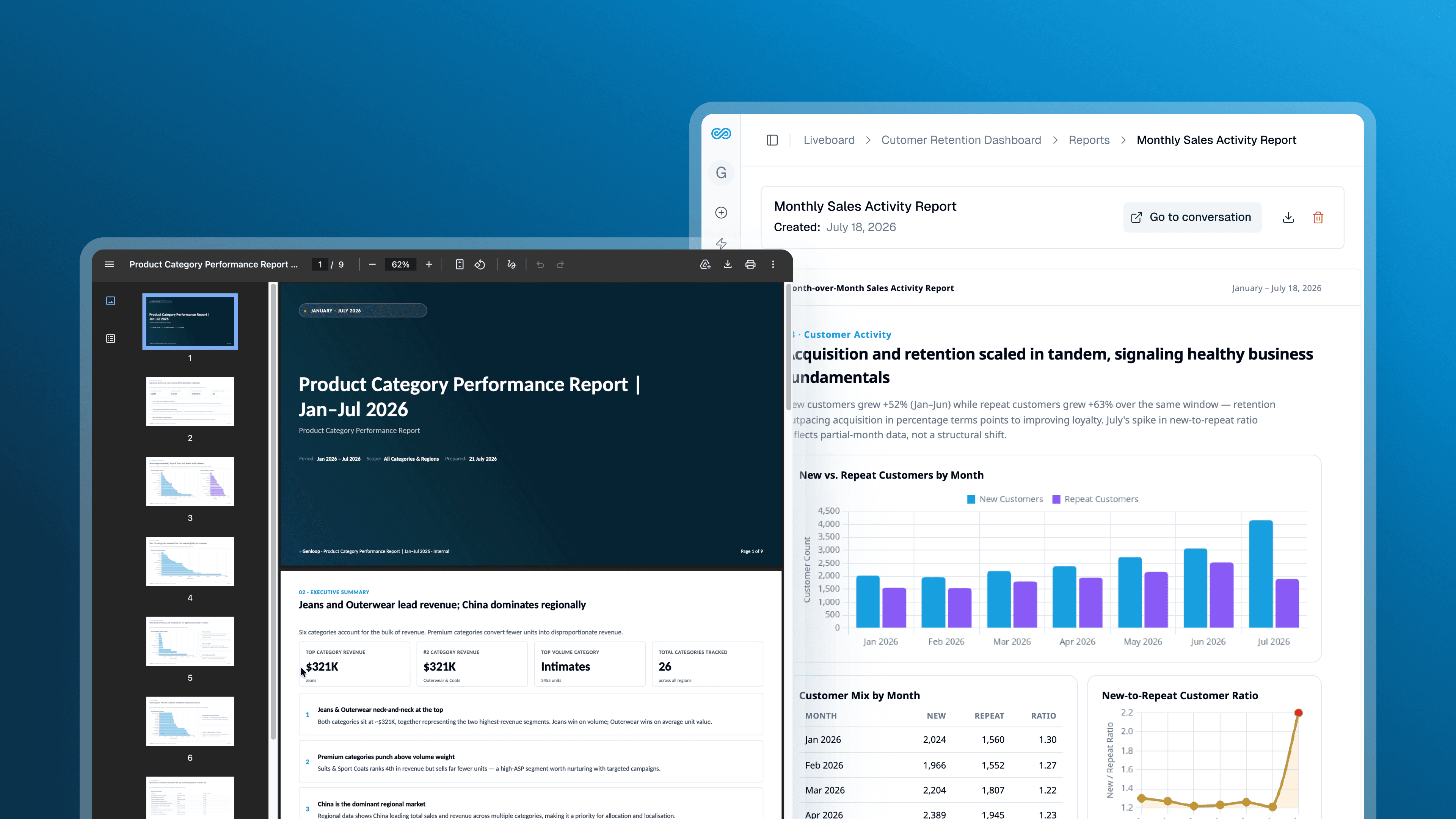
Task: Click the Customer Activity section label
Action: pos(847,334)
